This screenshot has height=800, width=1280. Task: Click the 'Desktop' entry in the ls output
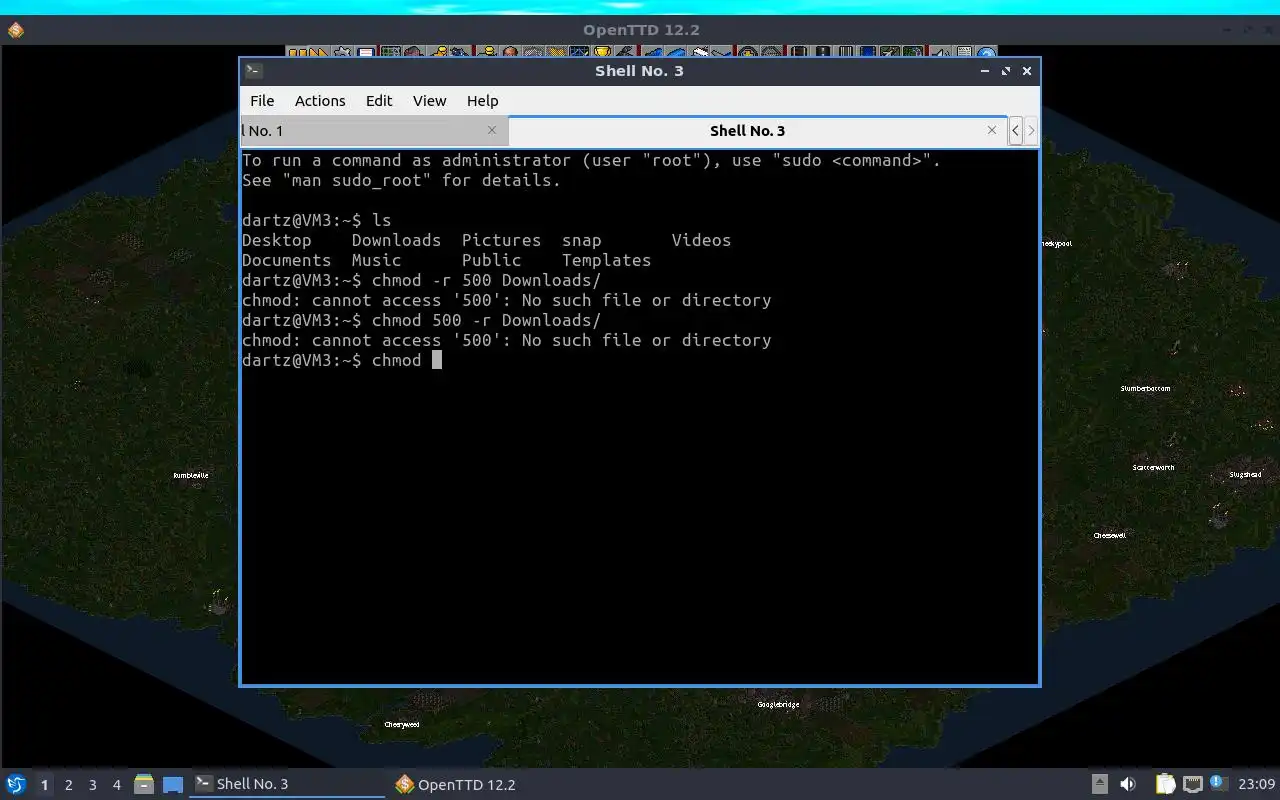tap(276, 240)
